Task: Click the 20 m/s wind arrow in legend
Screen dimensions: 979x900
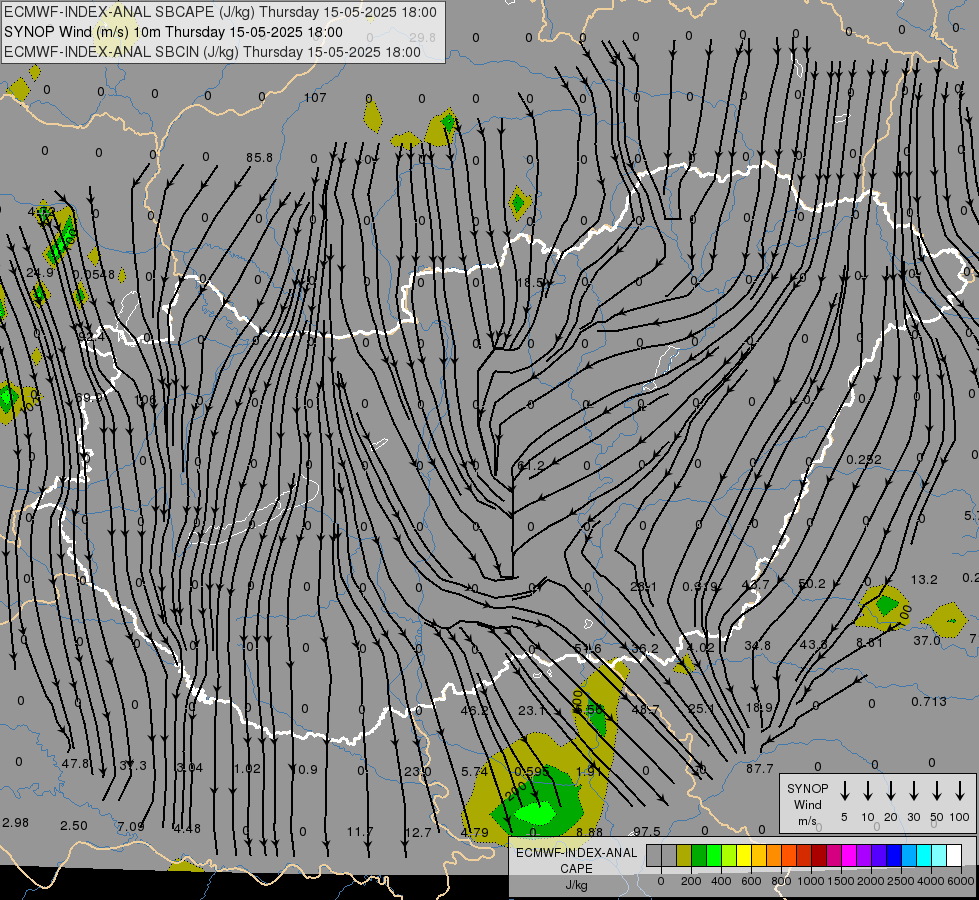Action: (x=891, y=791)
